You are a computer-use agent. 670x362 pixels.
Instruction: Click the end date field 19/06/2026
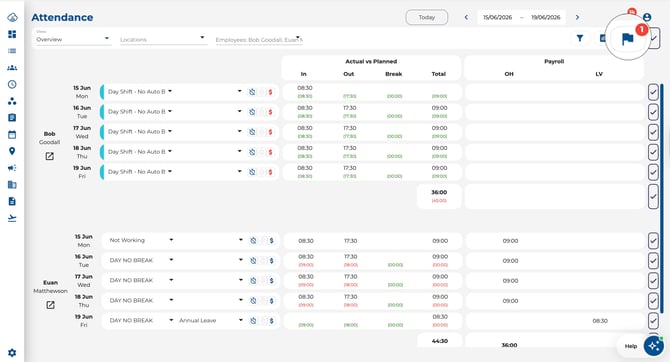tap(546, 18)
